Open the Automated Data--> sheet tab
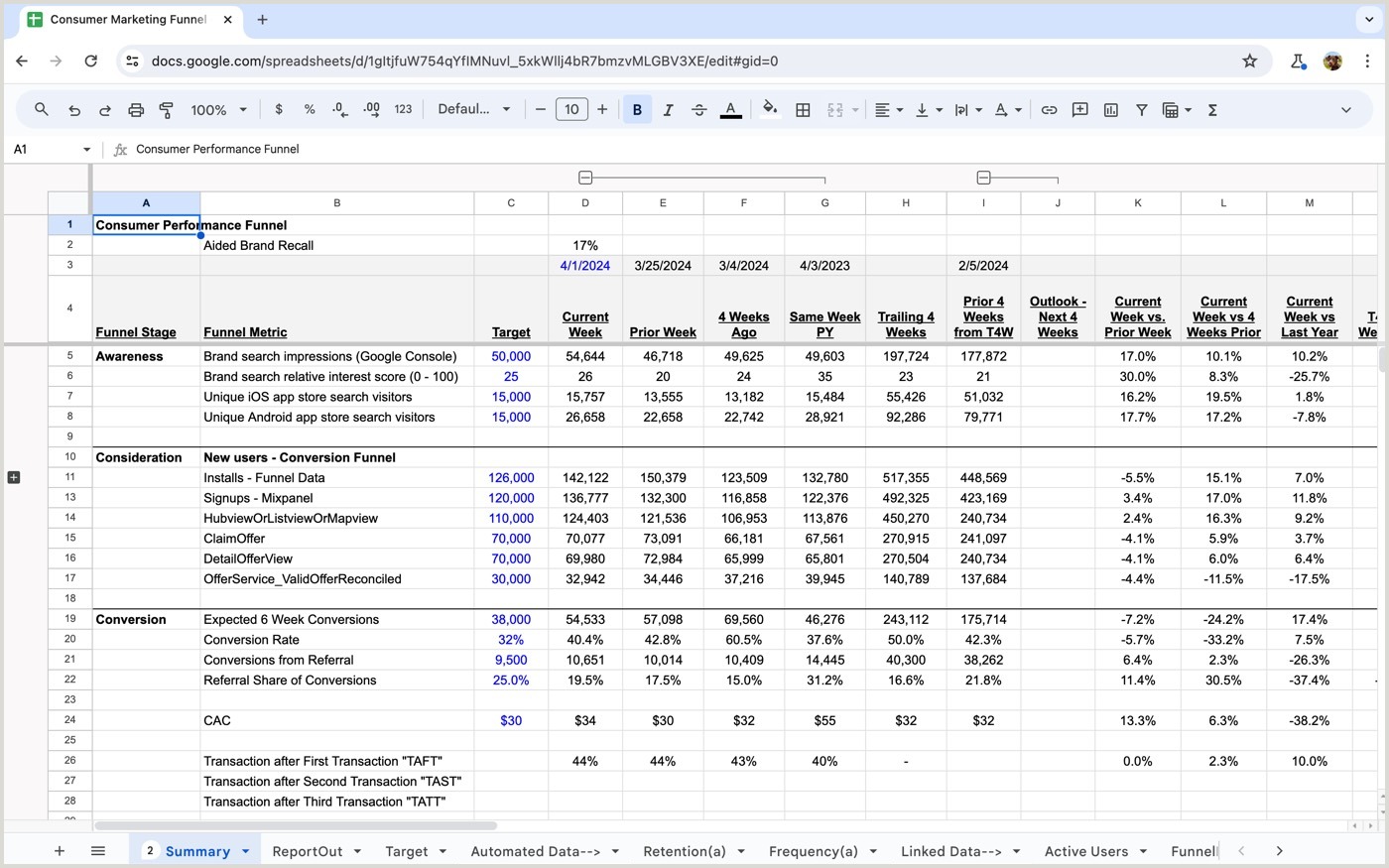1389x868 pixels. (x=536, y=851)
